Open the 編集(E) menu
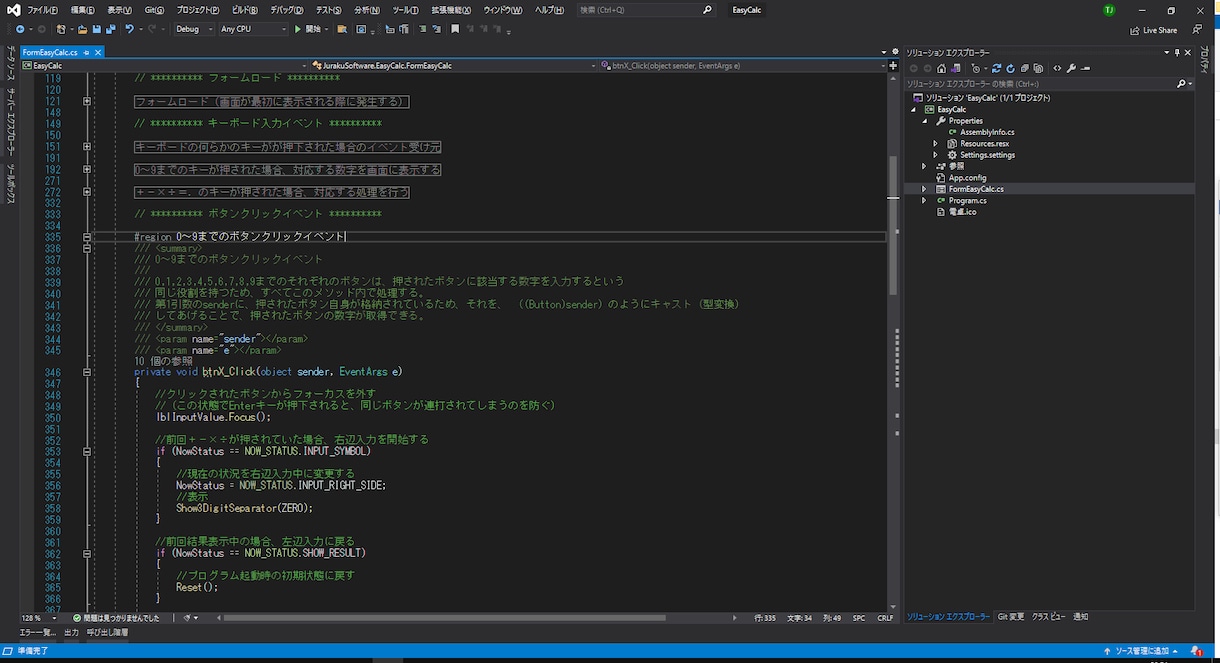This screenshot has width=1220, height=663. pyautogui.click(x=84, y=10)
